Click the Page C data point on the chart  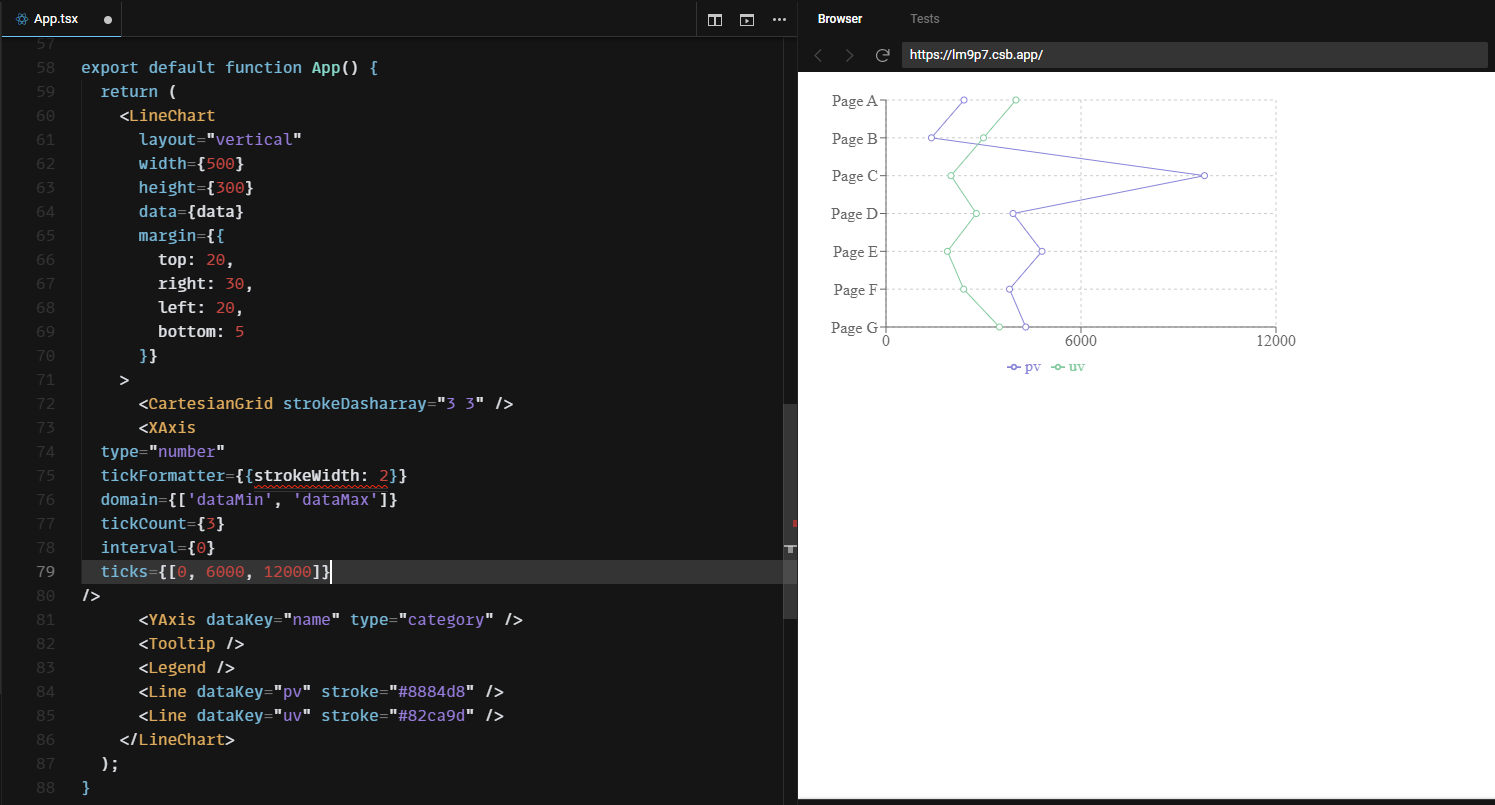[1203, 175]
